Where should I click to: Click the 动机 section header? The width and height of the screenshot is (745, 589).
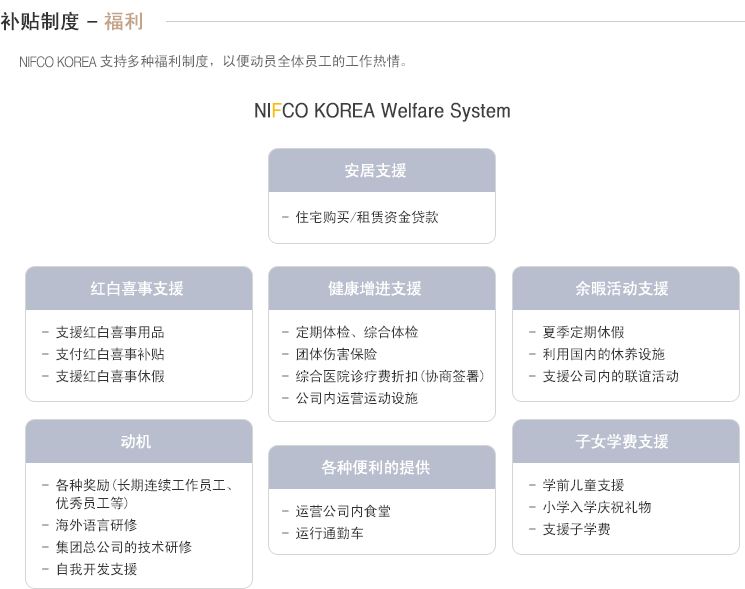point(139,441)
